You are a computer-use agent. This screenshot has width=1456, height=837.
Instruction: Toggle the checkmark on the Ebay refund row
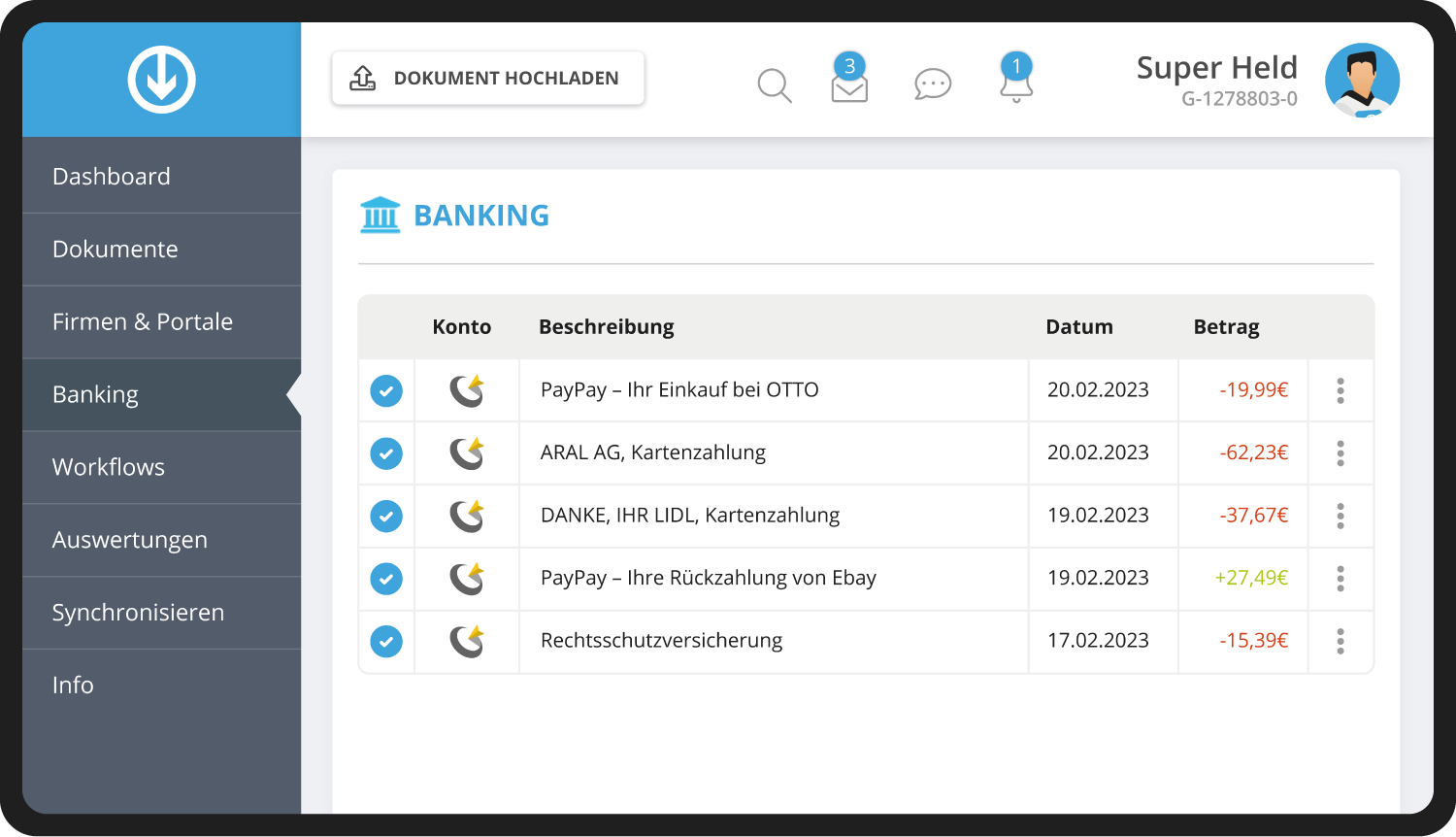click(385, 579)
